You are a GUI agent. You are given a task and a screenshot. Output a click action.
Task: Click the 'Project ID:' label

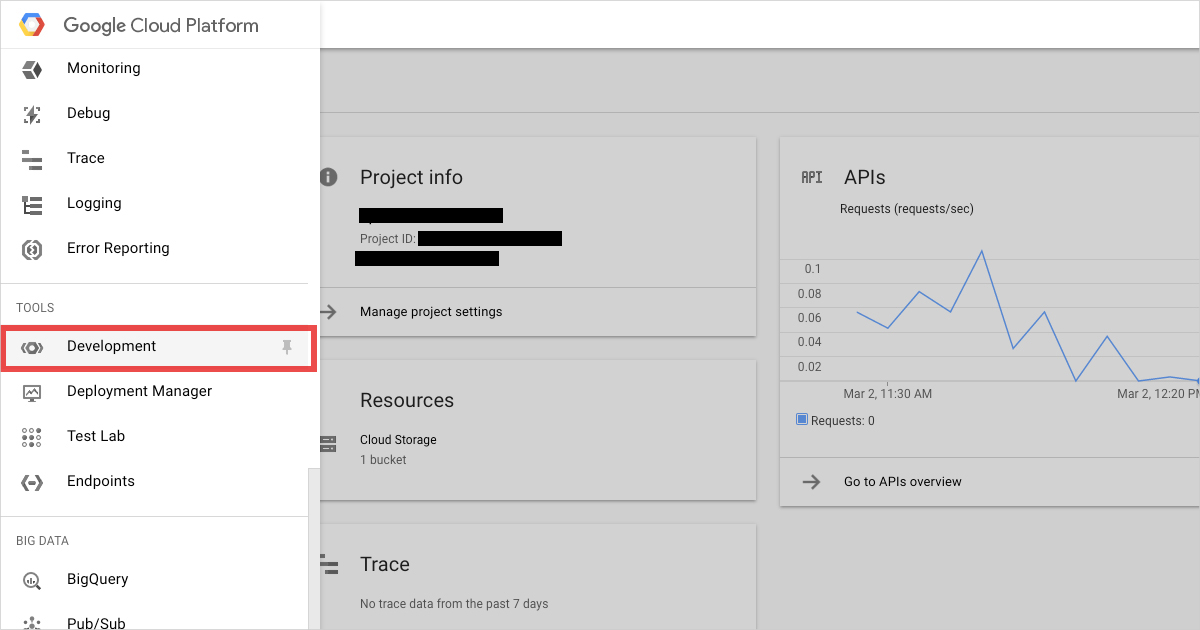click(x=388, y=239)
